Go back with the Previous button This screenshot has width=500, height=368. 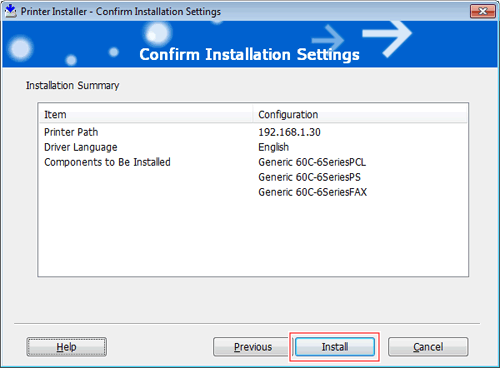[x=253, y=347]
